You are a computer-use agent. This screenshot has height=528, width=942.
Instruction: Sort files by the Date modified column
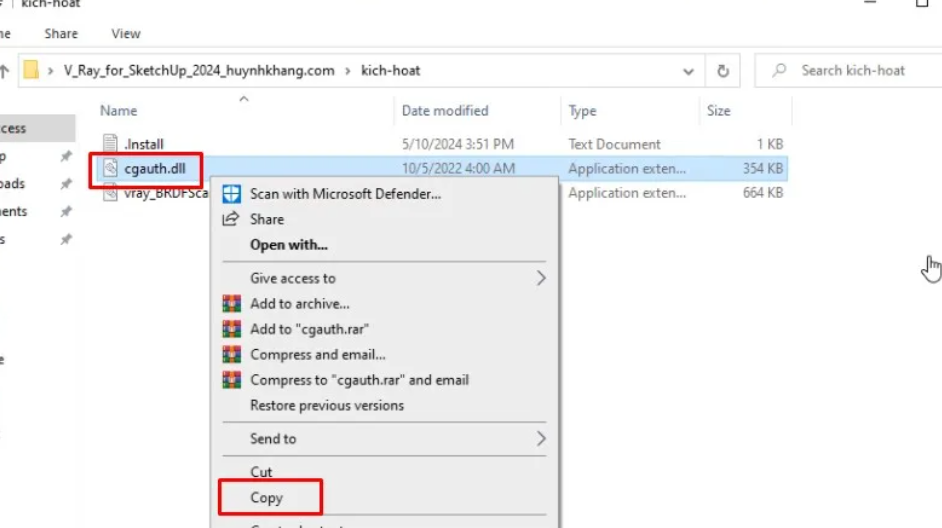click(x=445, y=111)
